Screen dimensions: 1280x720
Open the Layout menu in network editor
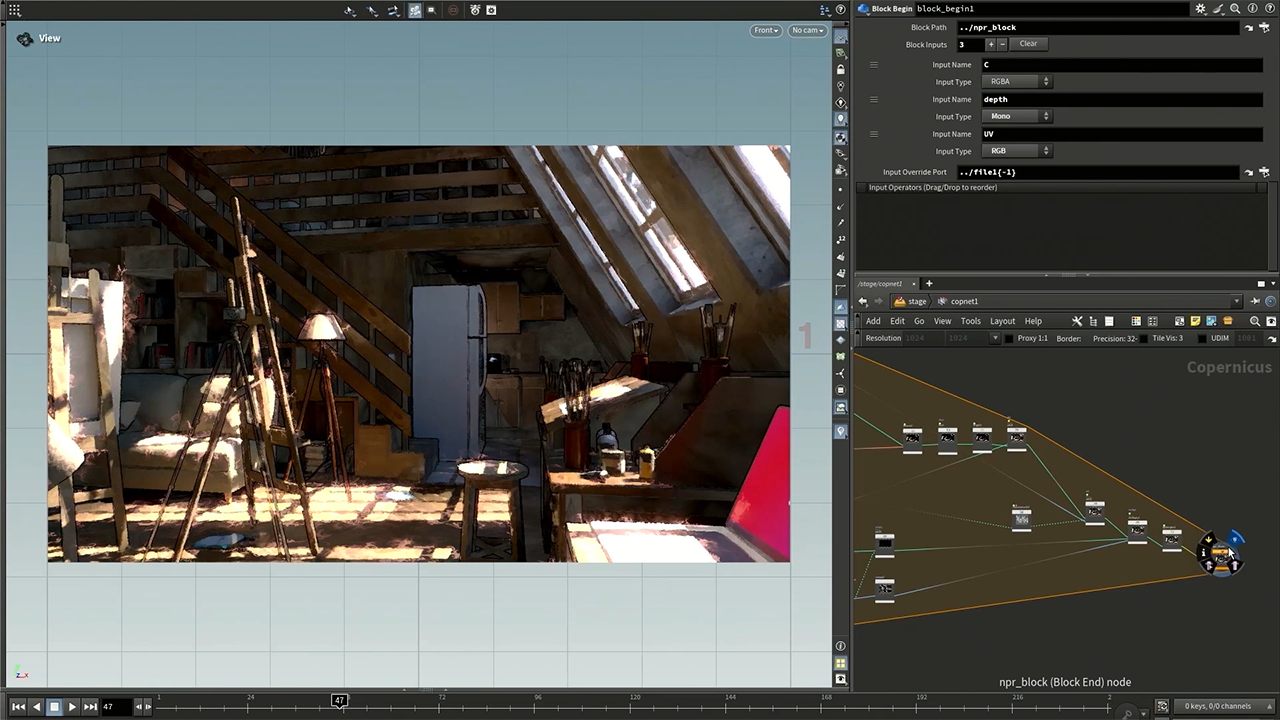pos(1002,321)
